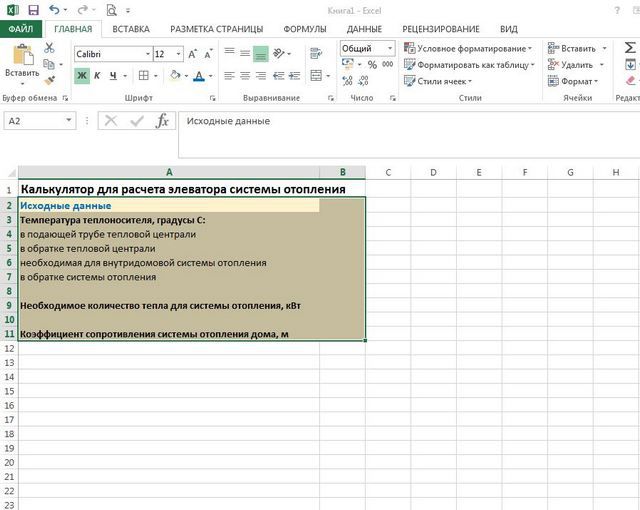The width and height of the screenshot is (640, 510).
Task: Click the percent style icon
Action: pyautogui.click(x=372, y=65)
